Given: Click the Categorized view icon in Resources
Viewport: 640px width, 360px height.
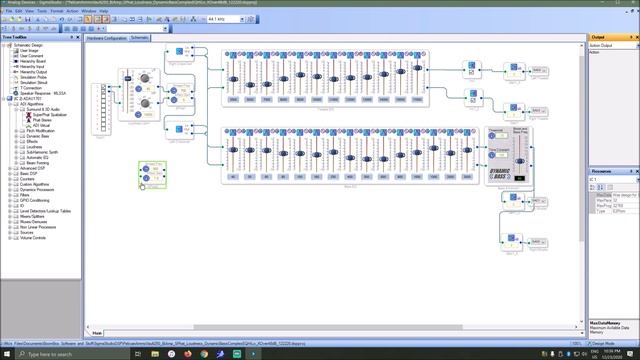Looking at the screenshot, I should click(x=593, y=187).
